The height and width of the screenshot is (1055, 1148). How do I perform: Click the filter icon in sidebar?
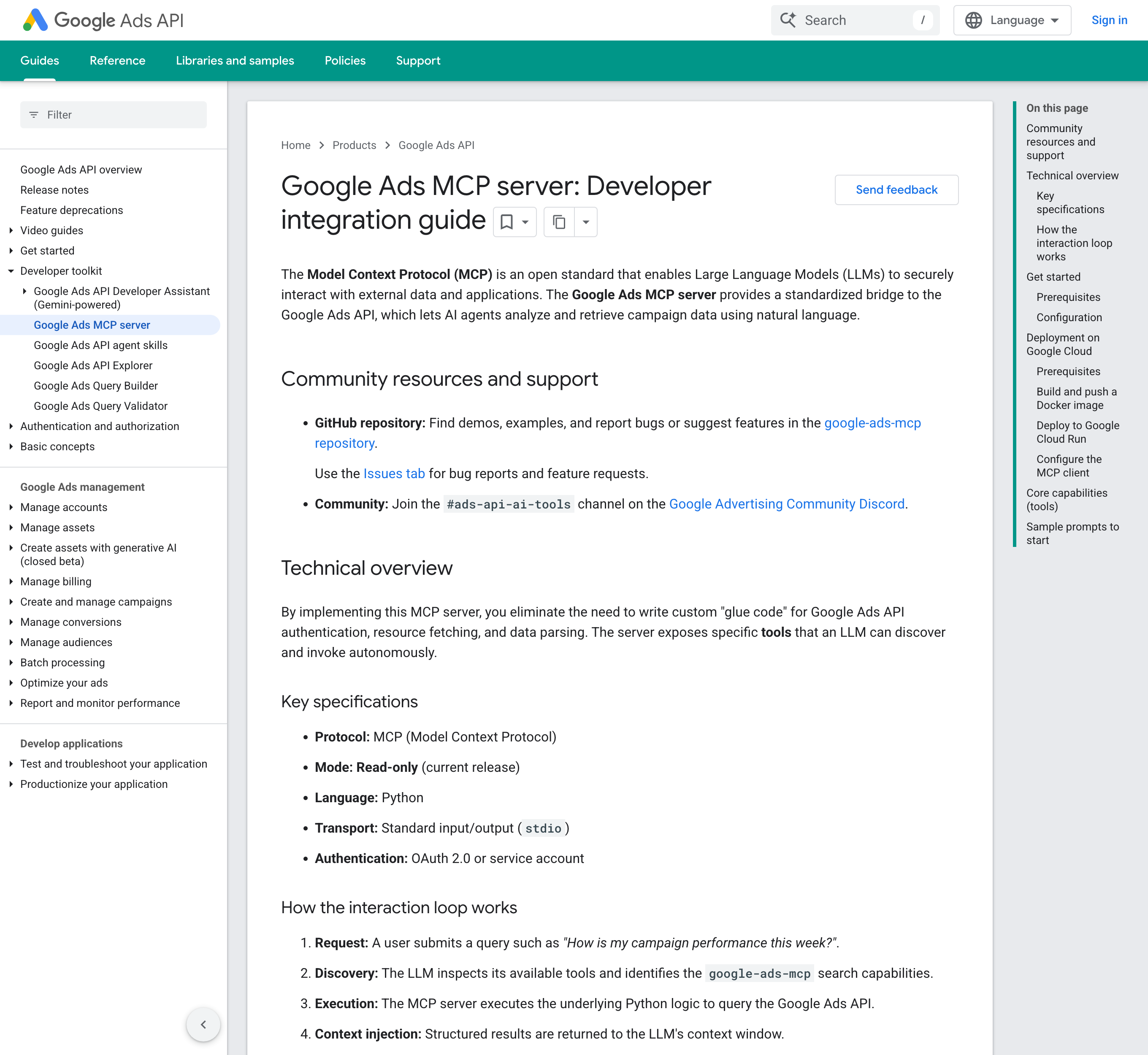(x=34, y=115)
